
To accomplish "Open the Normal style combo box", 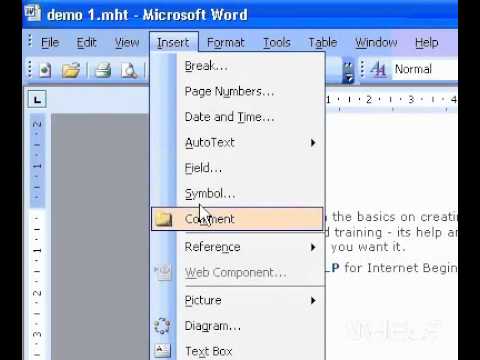I will tap(425, 69).
